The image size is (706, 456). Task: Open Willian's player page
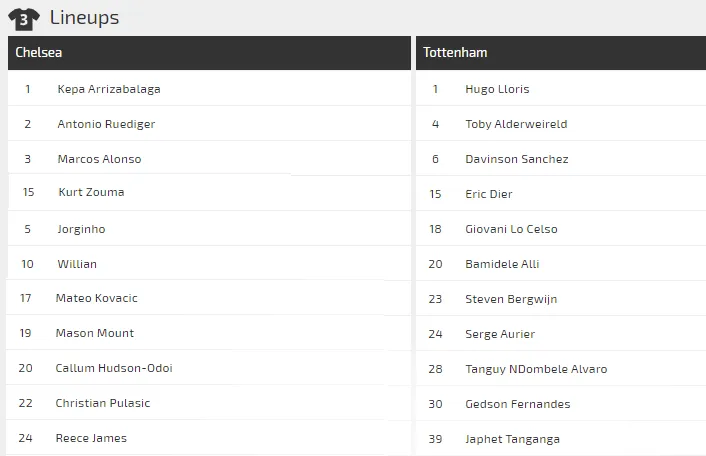pyautogui.click(x=77, y=264)
